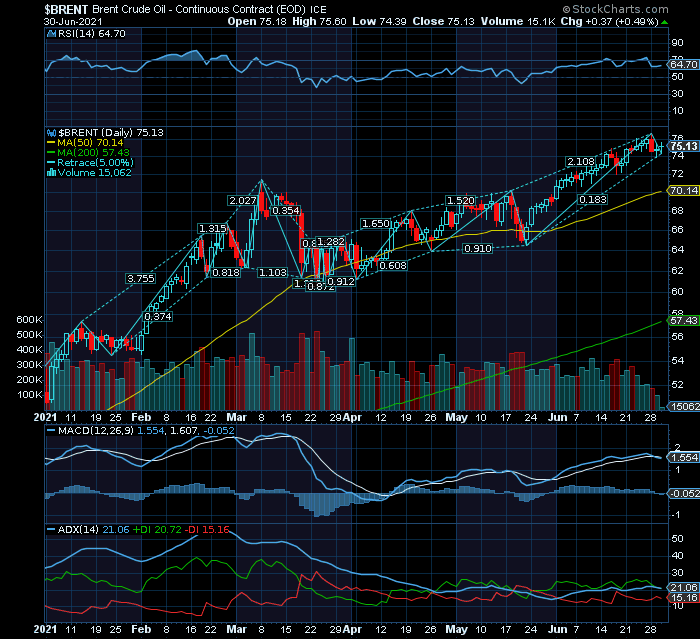700x639 pixels.
Task: Click the "Close 75.13" value in the header
Action: click(443, 21)
